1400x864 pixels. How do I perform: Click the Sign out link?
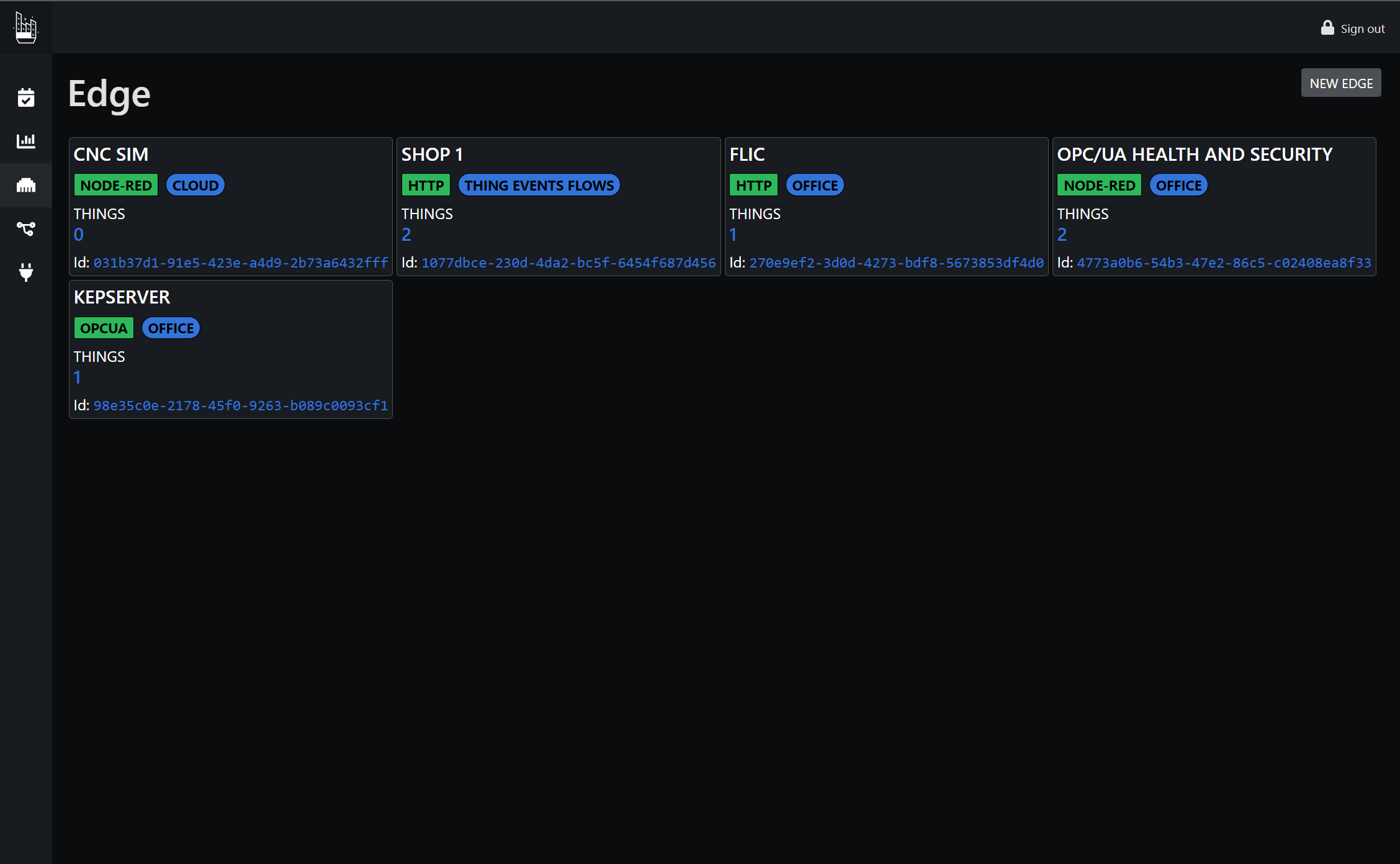click(x=1362, y=29)
